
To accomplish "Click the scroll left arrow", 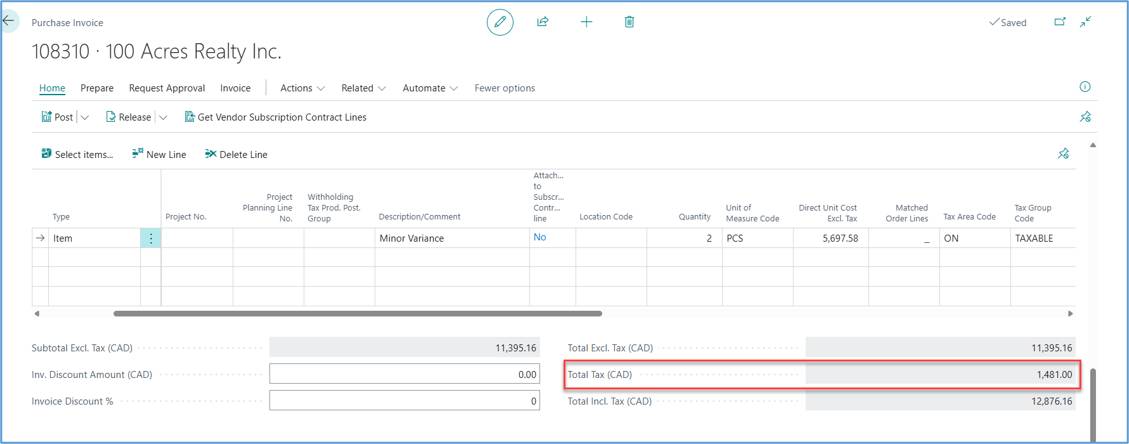I will [x=37, y=314].
